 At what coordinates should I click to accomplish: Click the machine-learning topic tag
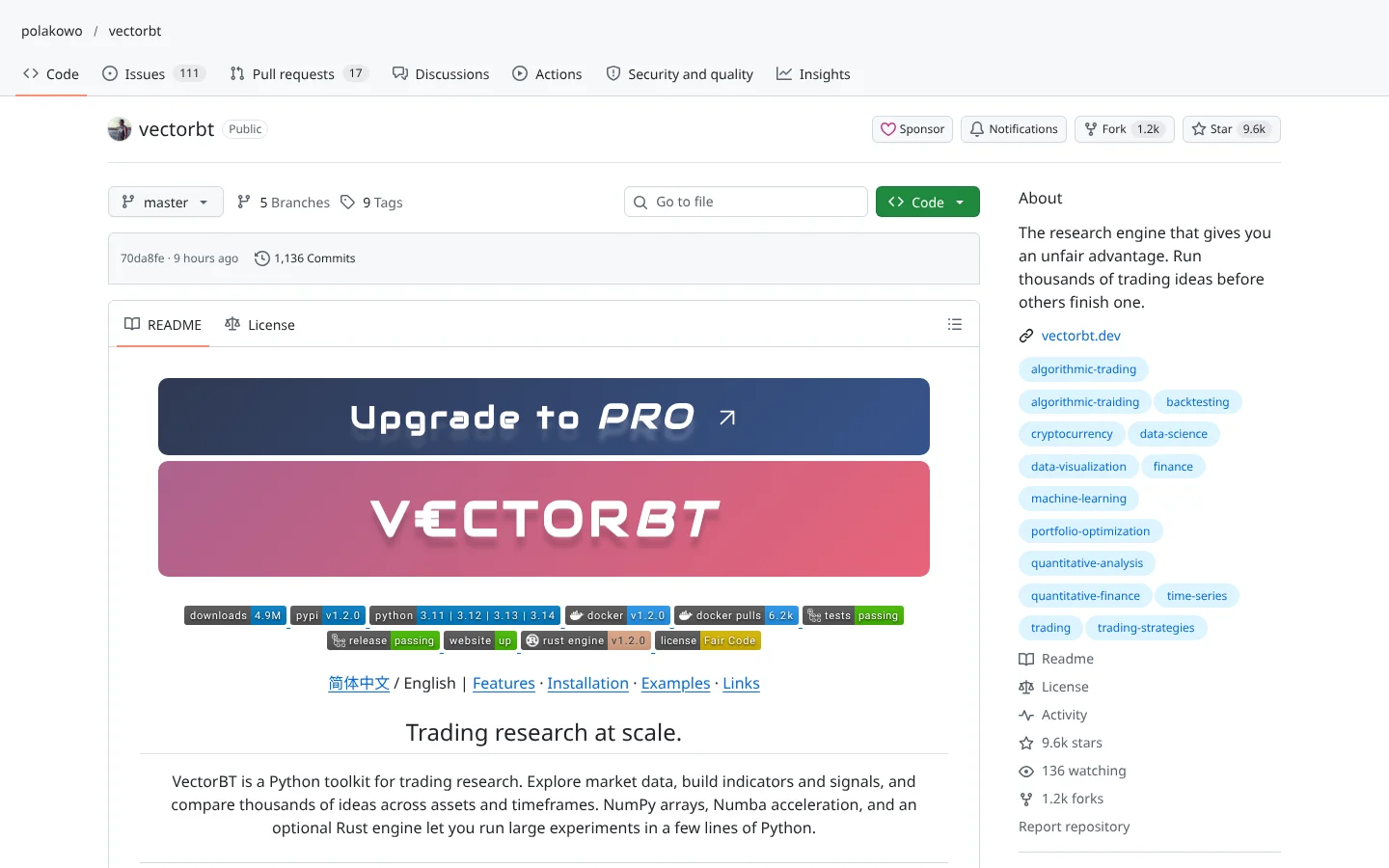(1078, 499)
